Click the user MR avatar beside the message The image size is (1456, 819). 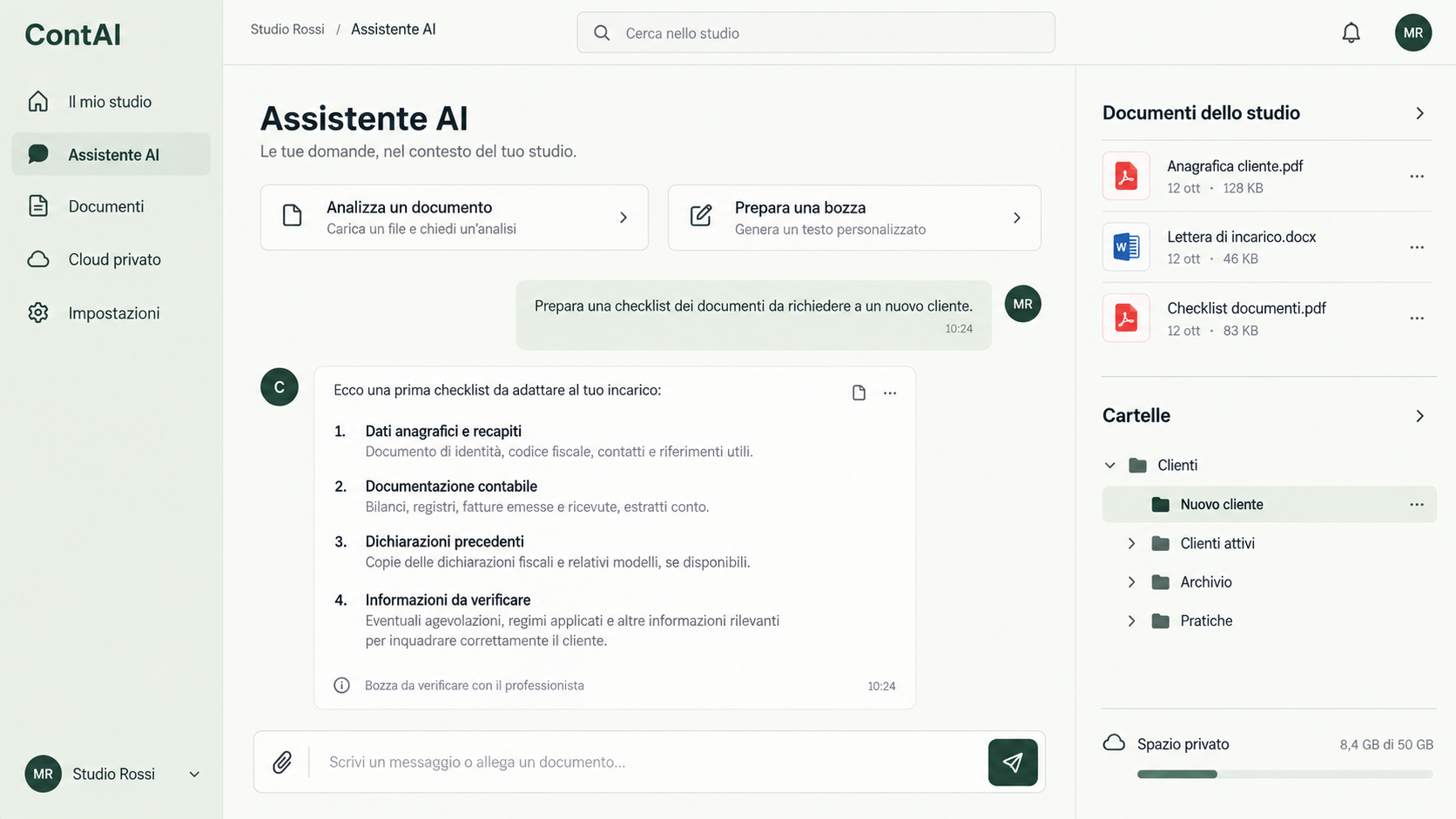1022,304
